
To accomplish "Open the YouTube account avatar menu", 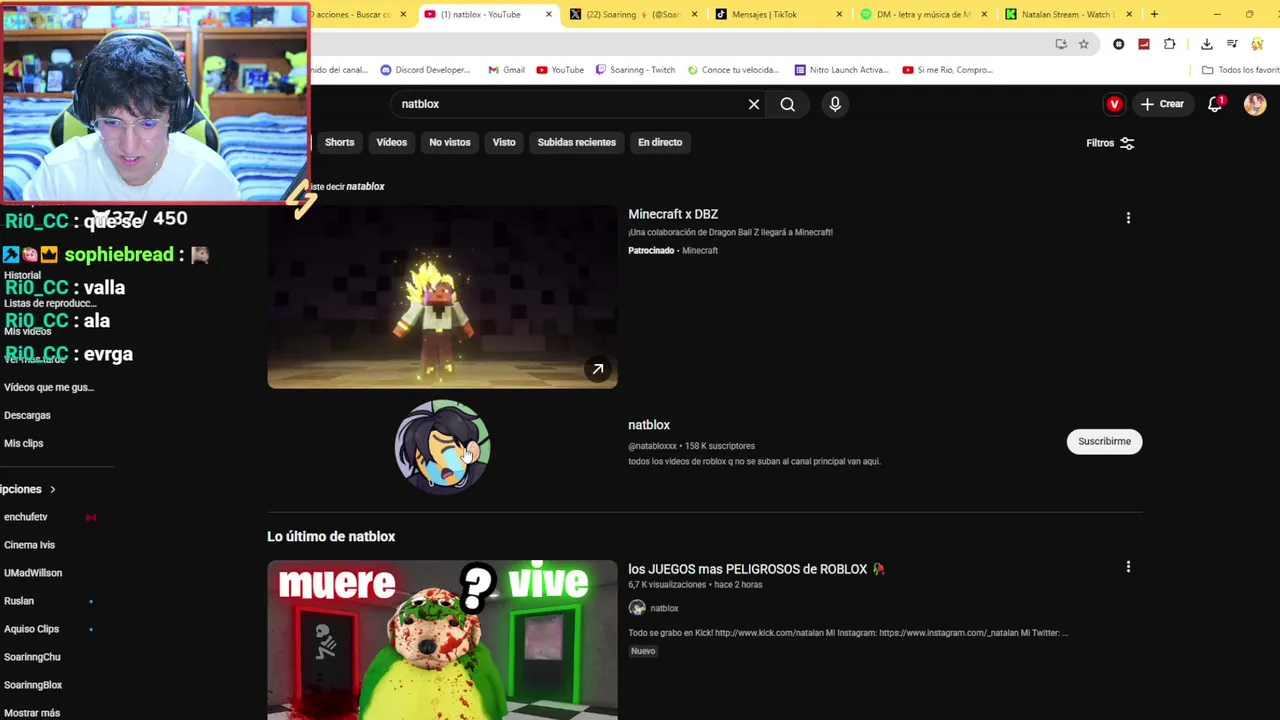I will [1255, 104].
